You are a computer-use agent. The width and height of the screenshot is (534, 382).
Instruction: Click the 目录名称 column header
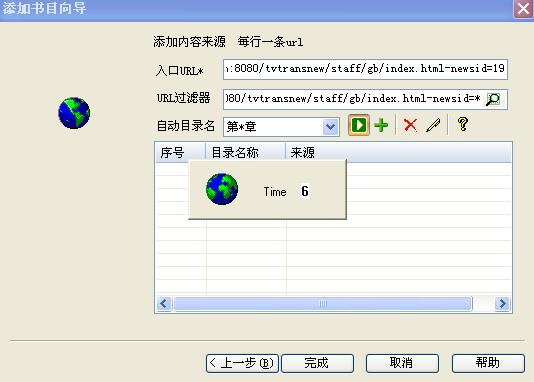click(x=245, y=152)
